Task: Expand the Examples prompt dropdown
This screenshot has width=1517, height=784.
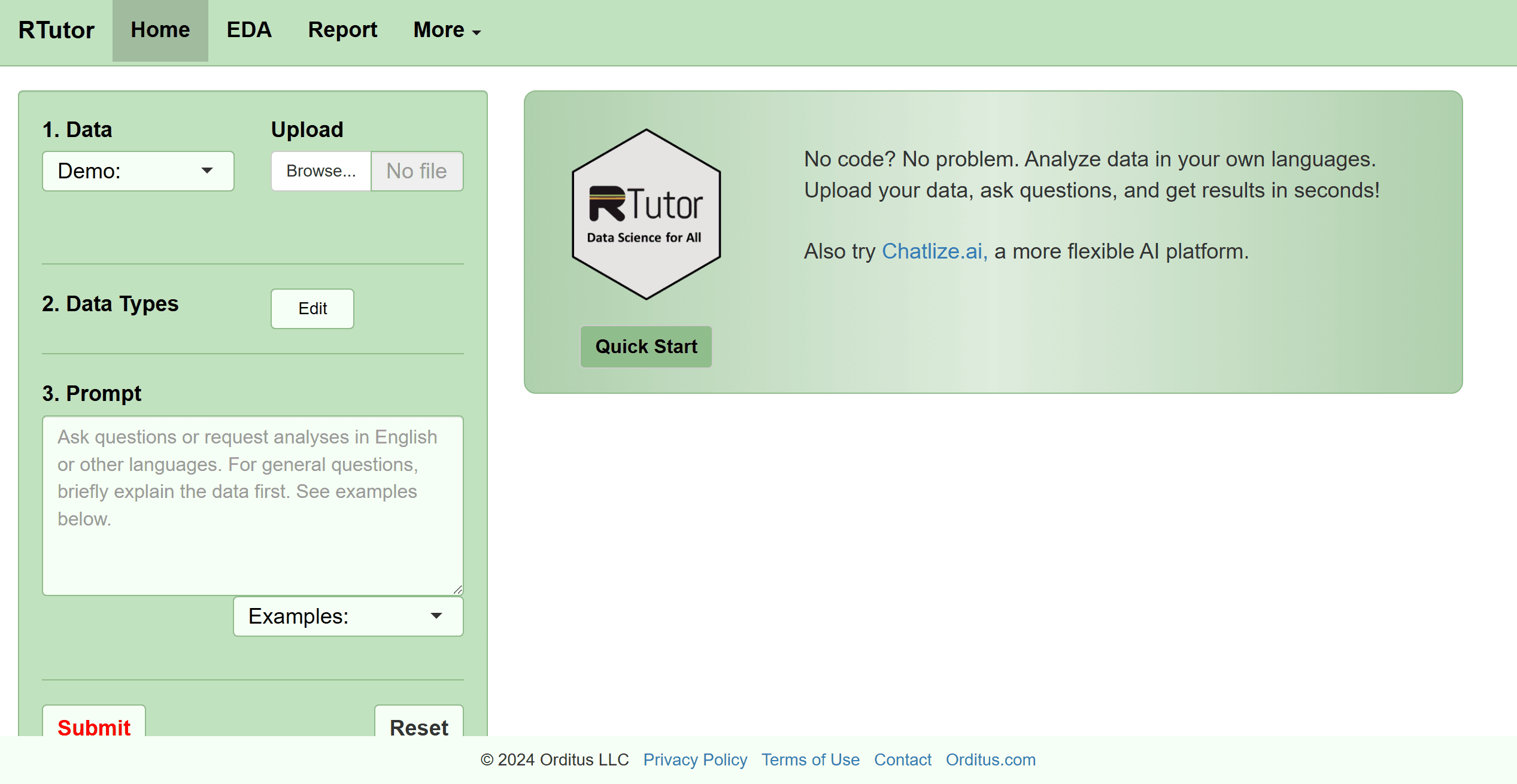Action: pyautogui.click(x=348, y=616)
